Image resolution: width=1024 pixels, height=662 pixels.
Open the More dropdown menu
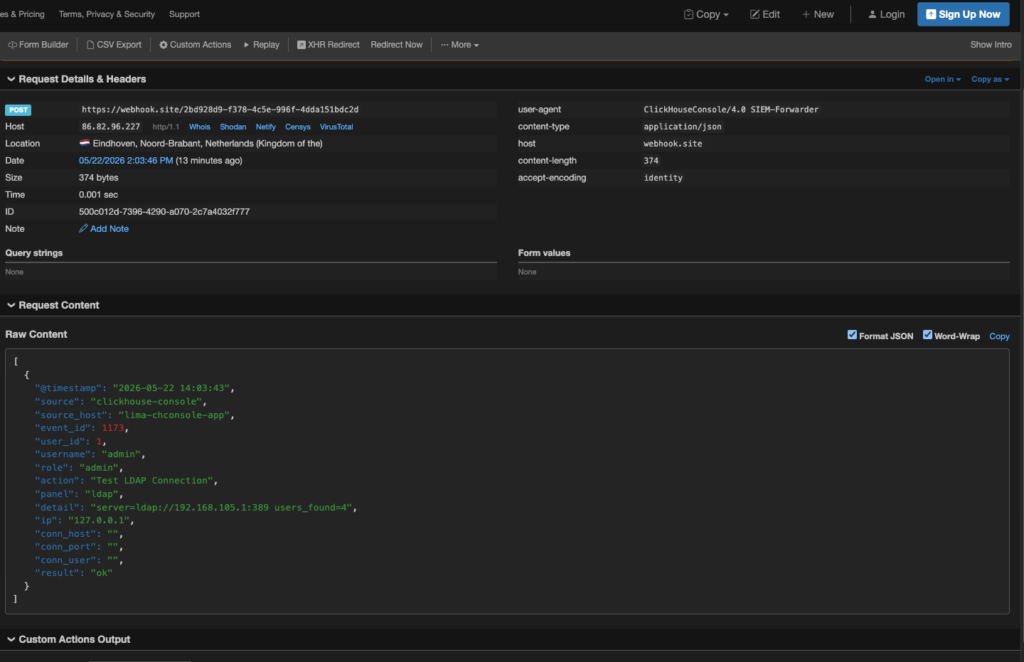[460, 44]
